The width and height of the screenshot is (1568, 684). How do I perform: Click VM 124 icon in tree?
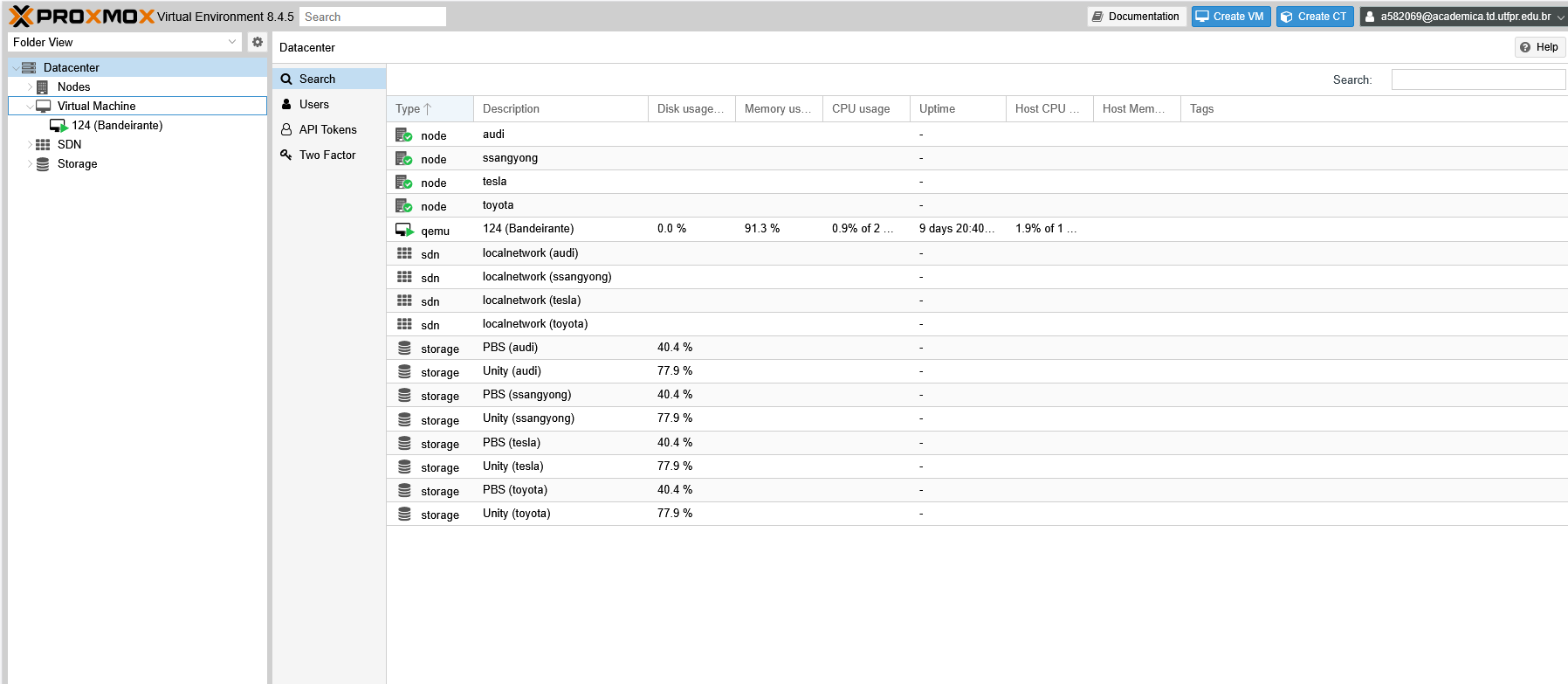58,126
